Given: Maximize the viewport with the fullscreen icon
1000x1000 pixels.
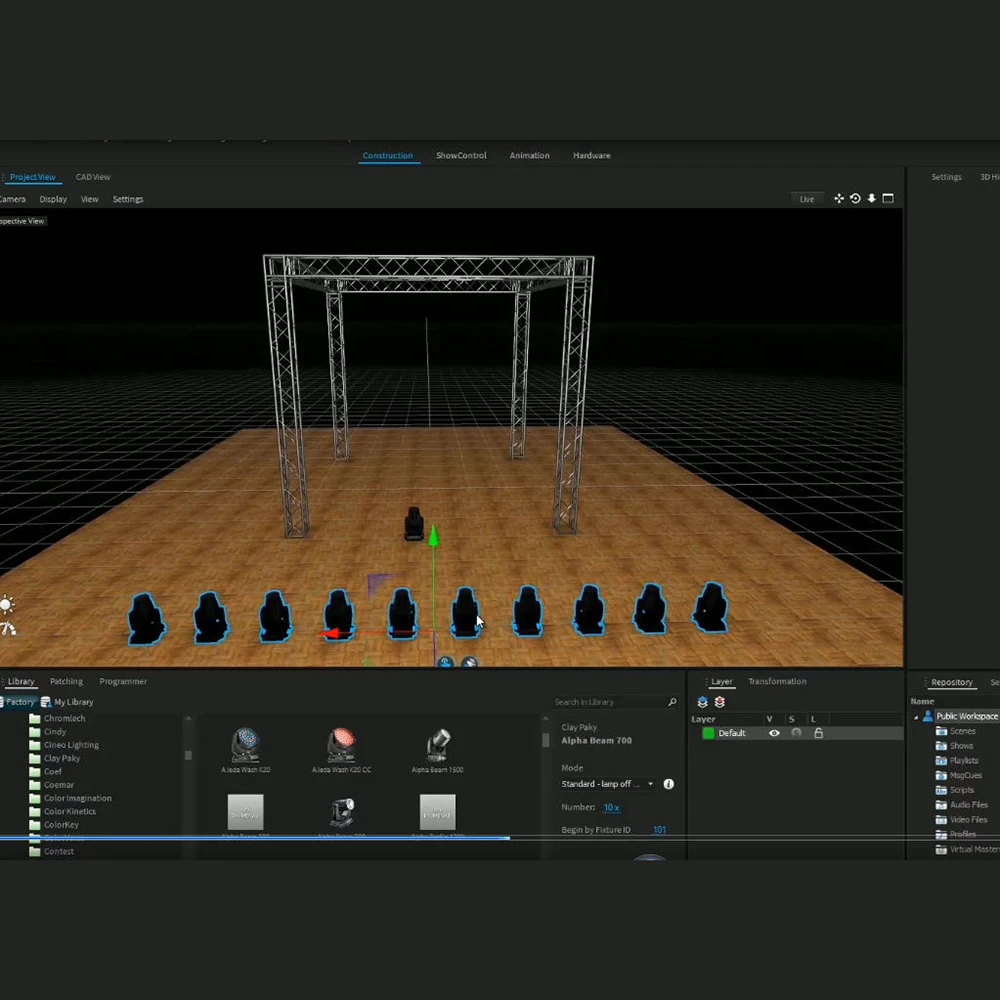Looking at the screenshot, I should tap(888, 199).
